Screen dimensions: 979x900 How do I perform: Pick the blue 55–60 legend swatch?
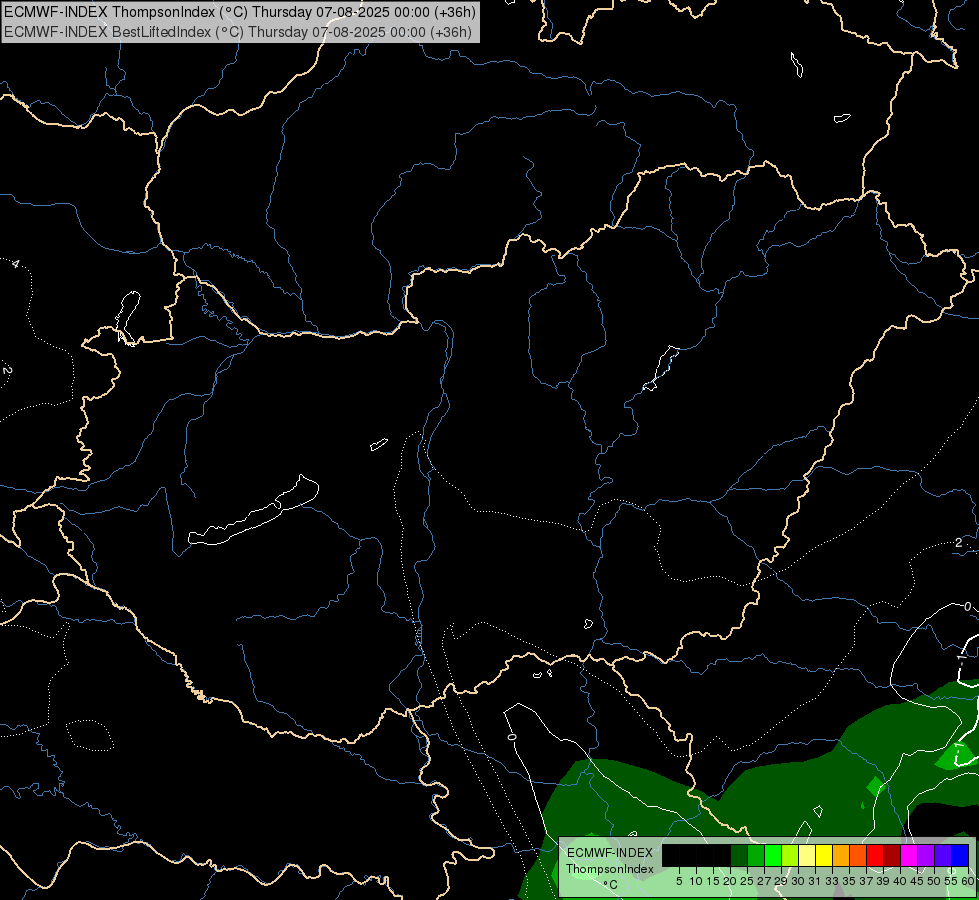click(960, 856)
